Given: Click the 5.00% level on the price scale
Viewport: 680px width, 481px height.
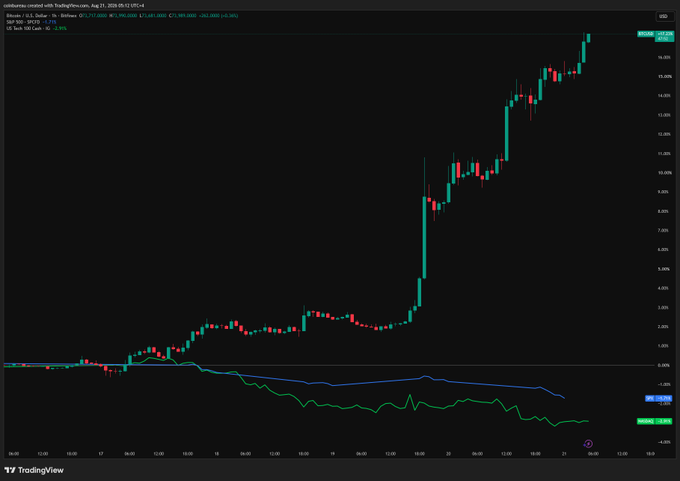Looking at the screenshot, I should pyautogui.click(x=664, y=269).
